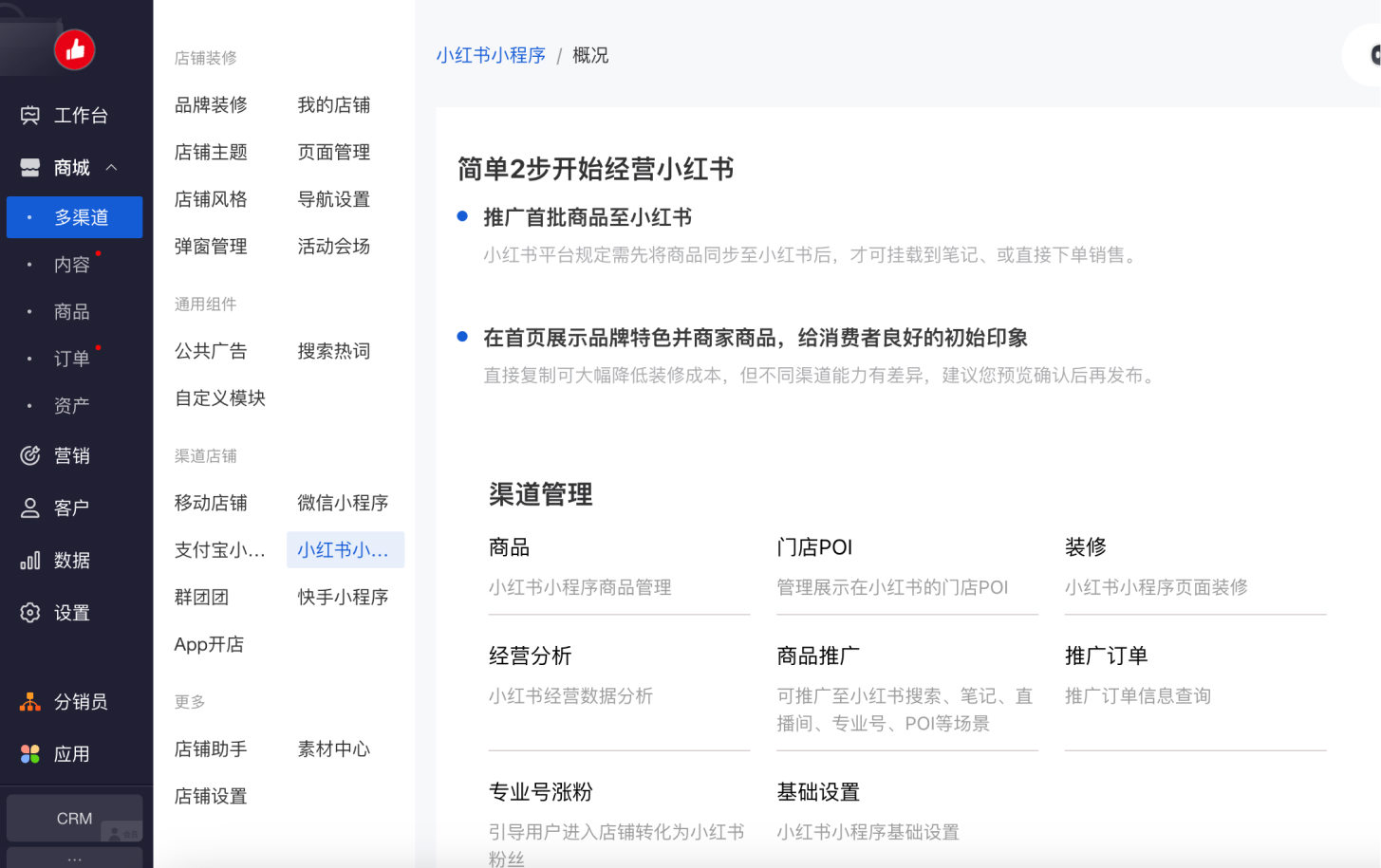This screenshot has height=868, width=1381.
Task: Open 页面管理 link
Action: pyautogui.click(x=334, y=152)
